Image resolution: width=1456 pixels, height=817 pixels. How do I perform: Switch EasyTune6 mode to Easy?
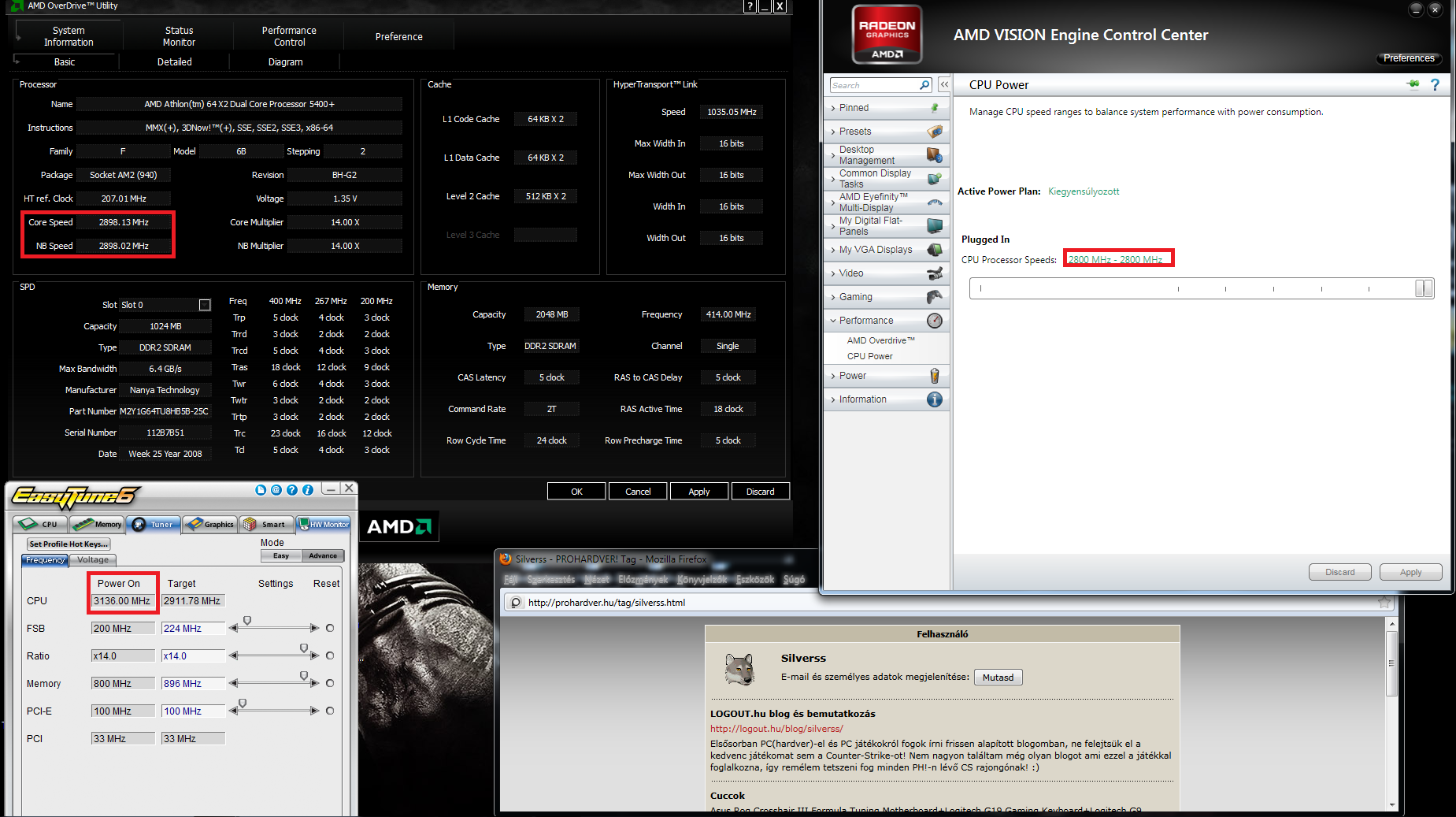(281, 555)
